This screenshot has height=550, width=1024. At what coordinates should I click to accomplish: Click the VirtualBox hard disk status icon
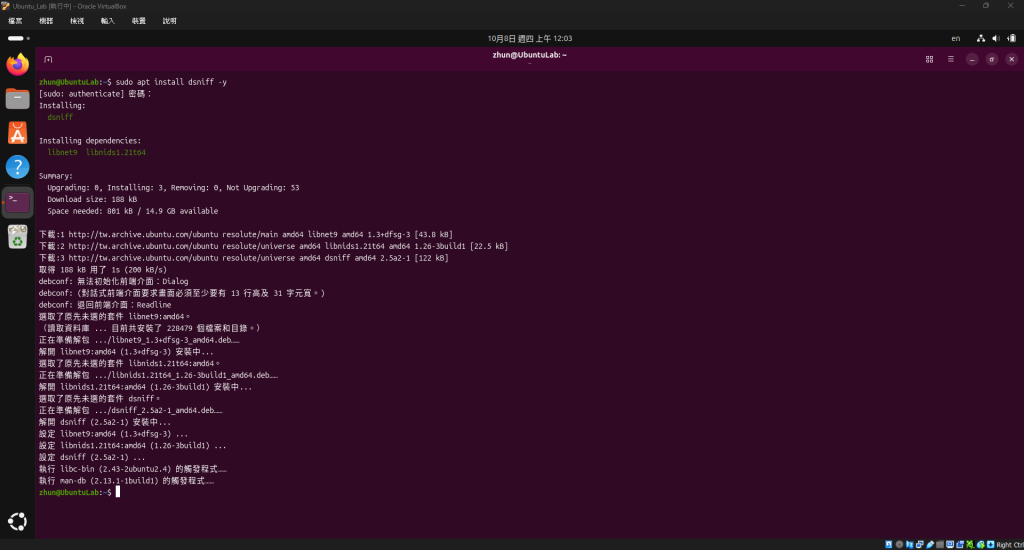889,544
